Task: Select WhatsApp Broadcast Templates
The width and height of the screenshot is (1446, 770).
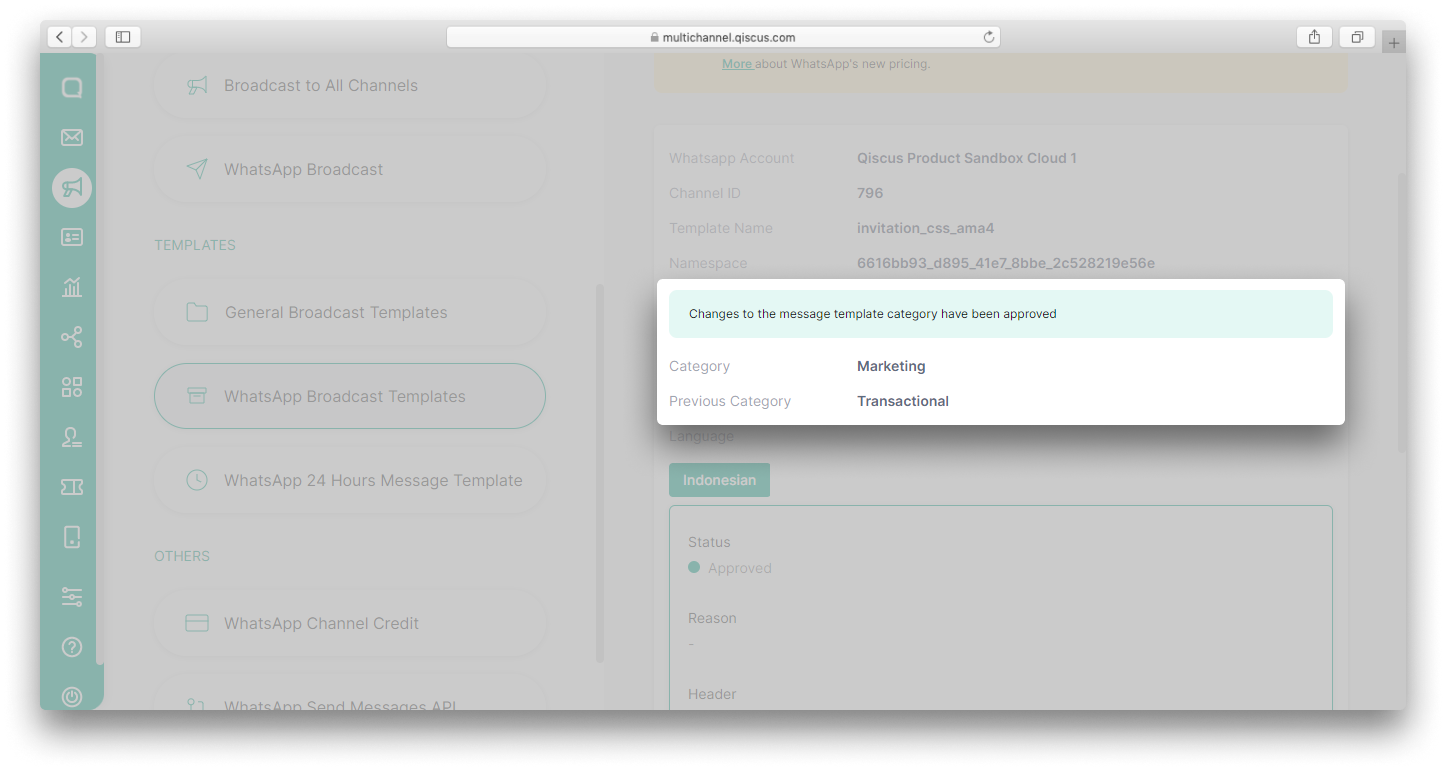Action: tap(350, 397)
